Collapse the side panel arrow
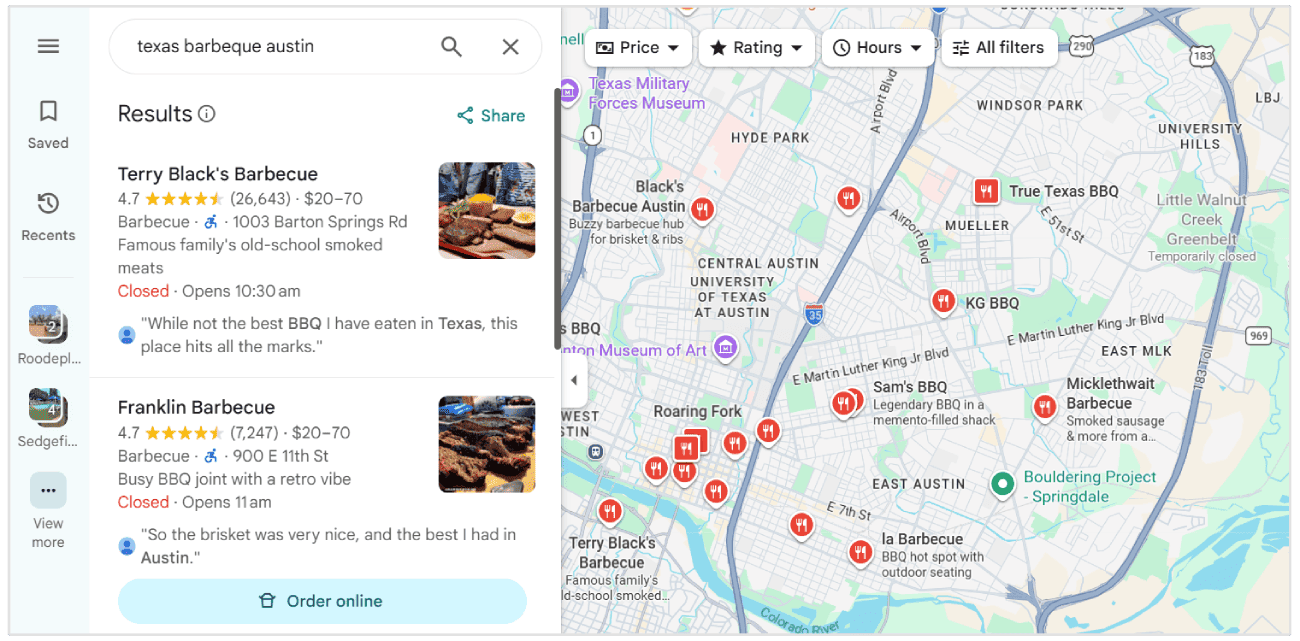 [x=574, y=380]
